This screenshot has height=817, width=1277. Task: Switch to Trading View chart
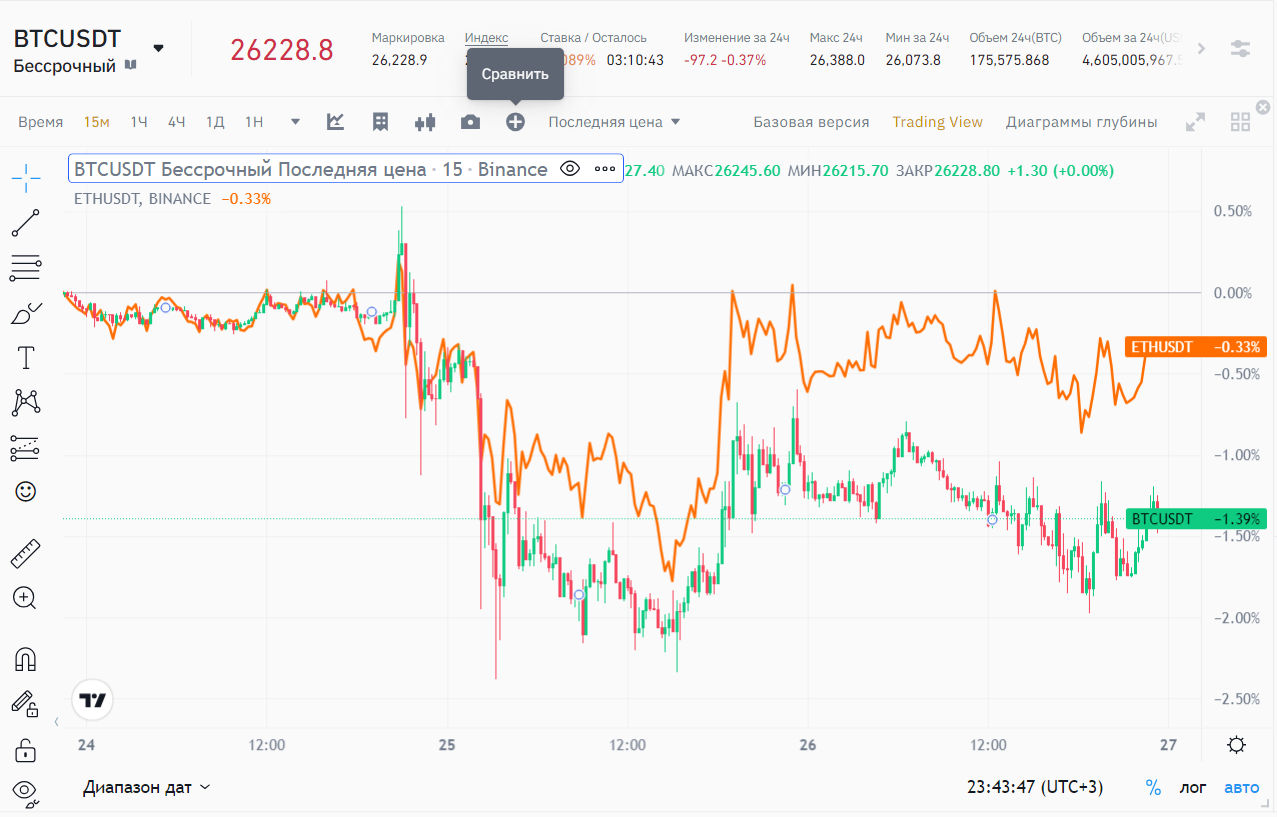tap(937, 122)
